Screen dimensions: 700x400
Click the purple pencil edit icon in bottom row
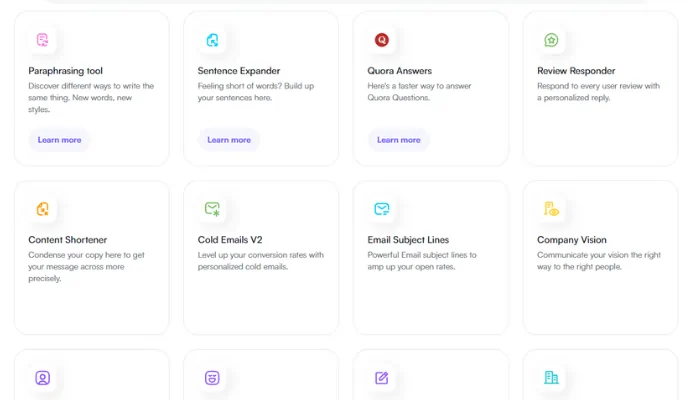pyautogui.click(x=382, y=378)
